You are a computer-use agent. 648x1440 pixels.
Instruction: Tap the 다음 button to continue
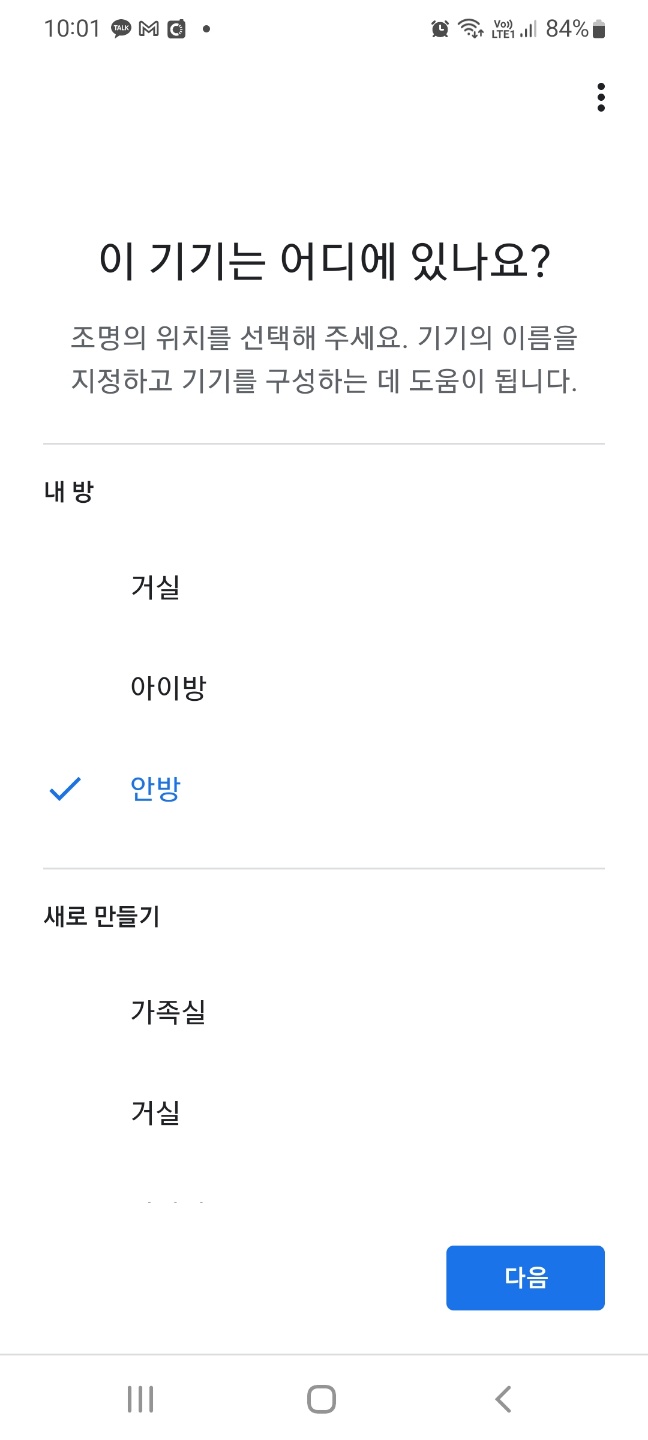(x=525, y=1277)
